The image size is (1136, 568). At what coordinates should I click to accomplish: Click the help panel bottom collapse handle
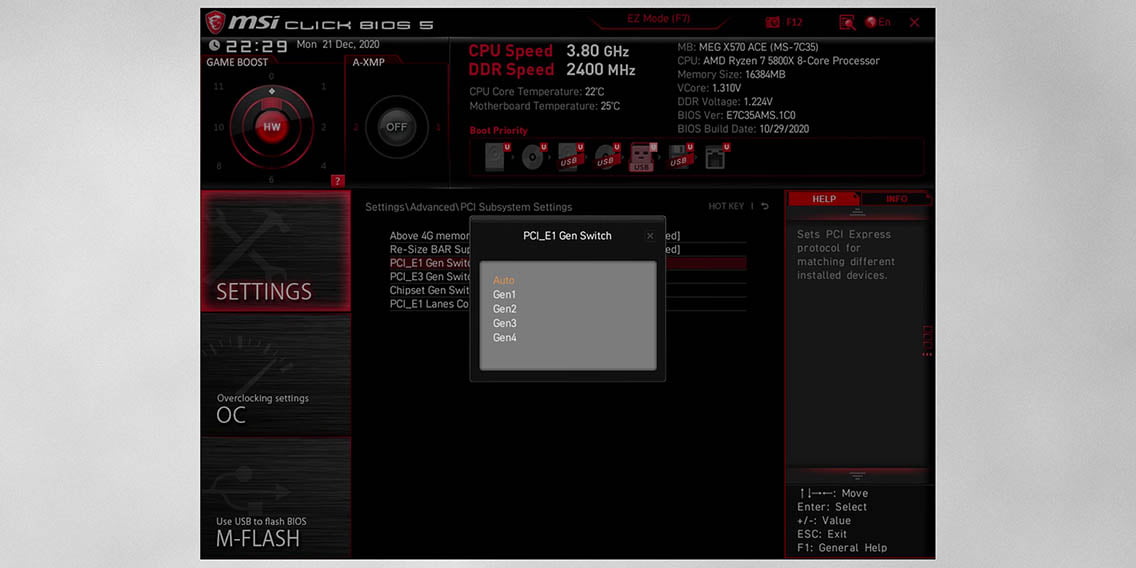[x=858, y=476]
